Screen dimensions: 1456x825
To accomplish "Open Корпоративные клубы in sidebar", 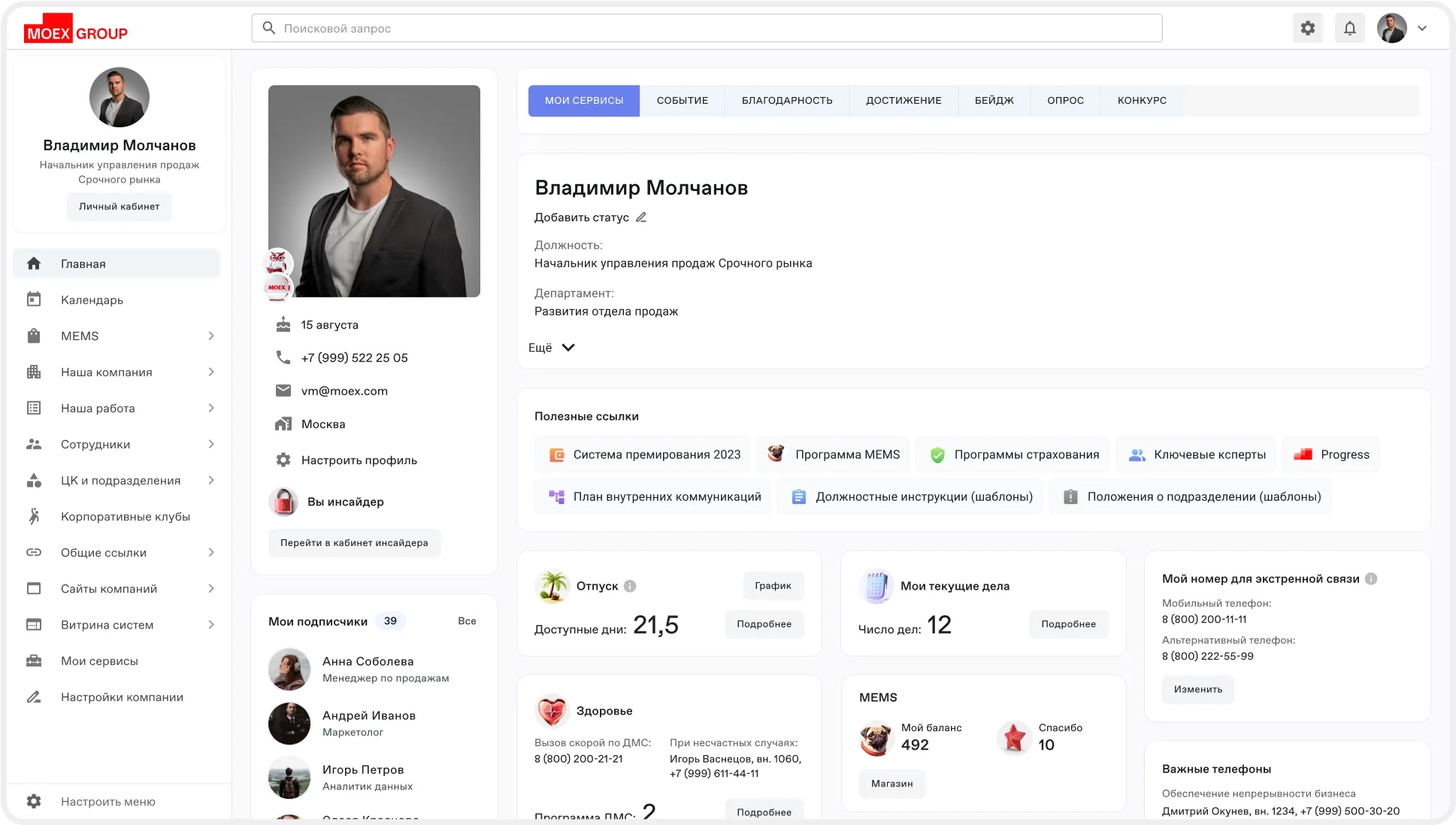I will point(117,517).
